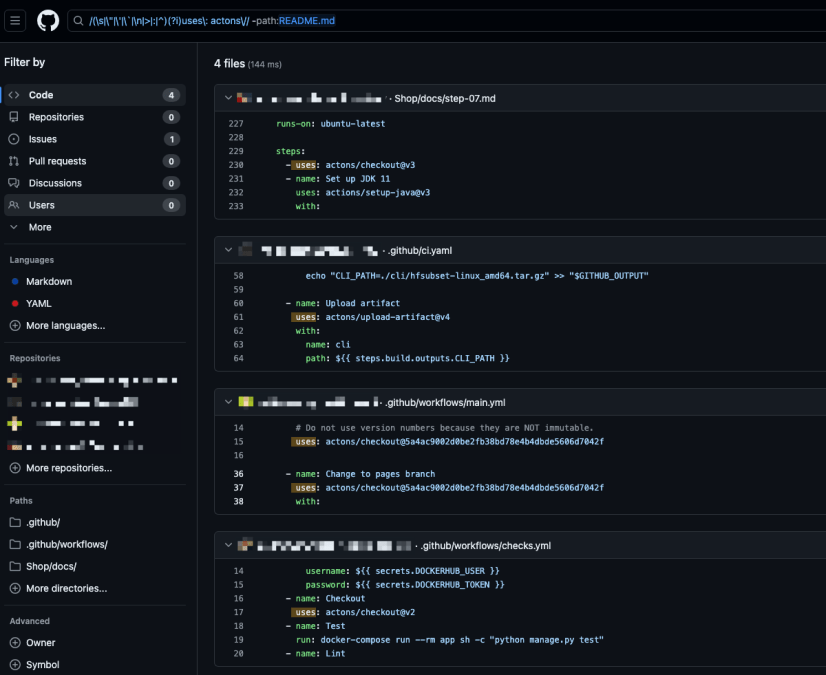
Task: Open More repositories option
Action: [69, 468]
